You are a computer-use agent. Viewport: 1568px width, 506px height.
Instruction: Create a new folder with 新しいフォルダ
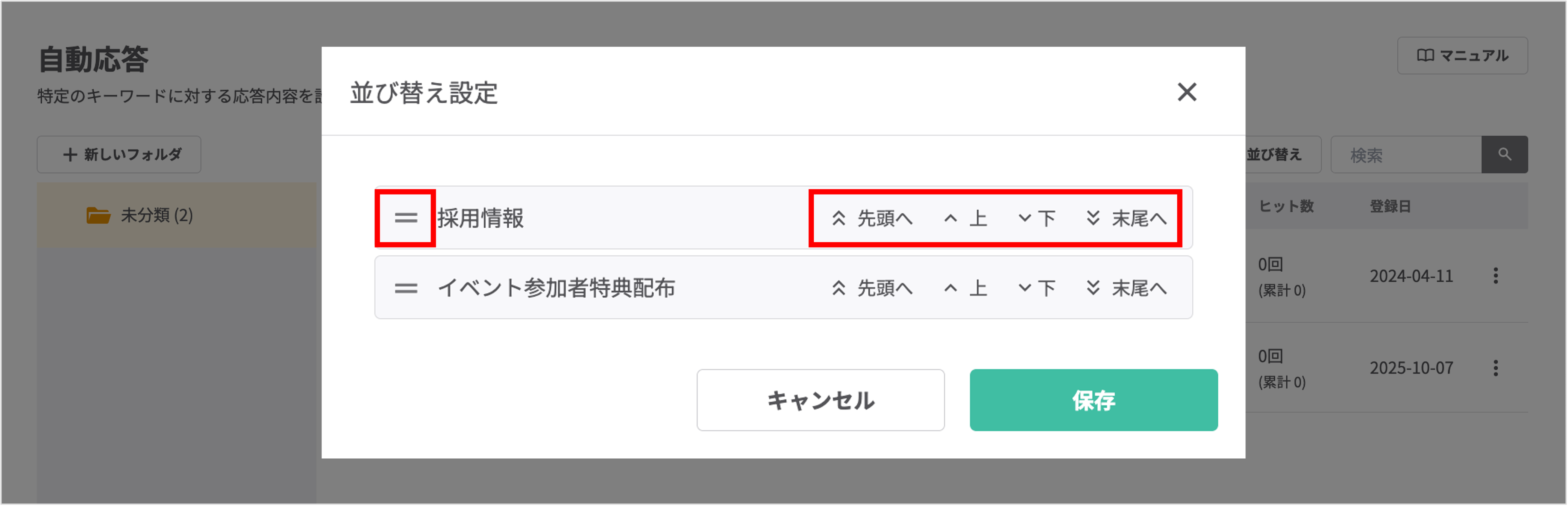(x=119, y=154)
